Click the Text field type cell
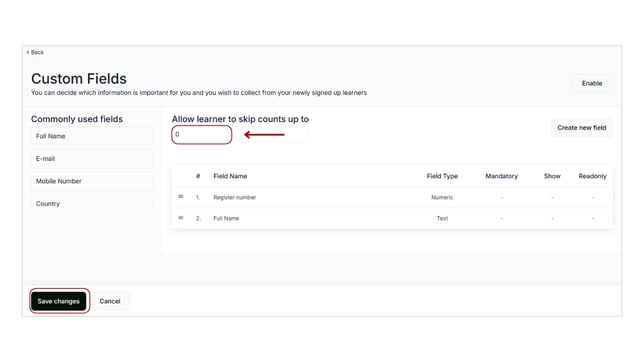This screenshot has height=362, width=644. coord(442,218)
